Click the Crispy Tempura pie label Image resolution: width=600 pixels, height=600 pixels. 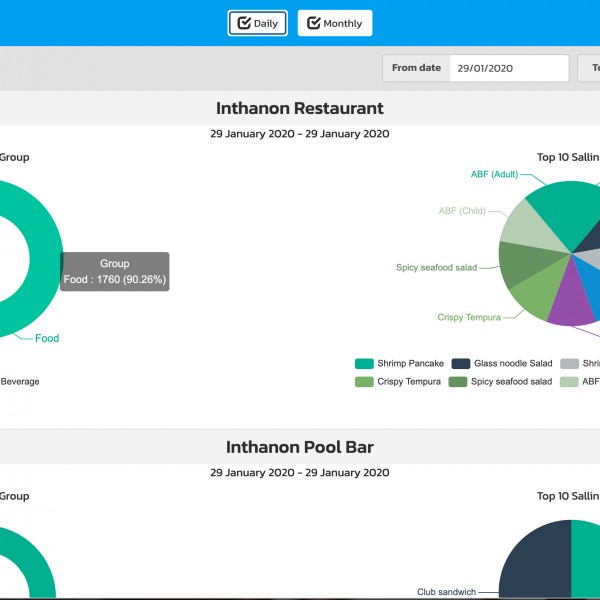coord(469,317)
